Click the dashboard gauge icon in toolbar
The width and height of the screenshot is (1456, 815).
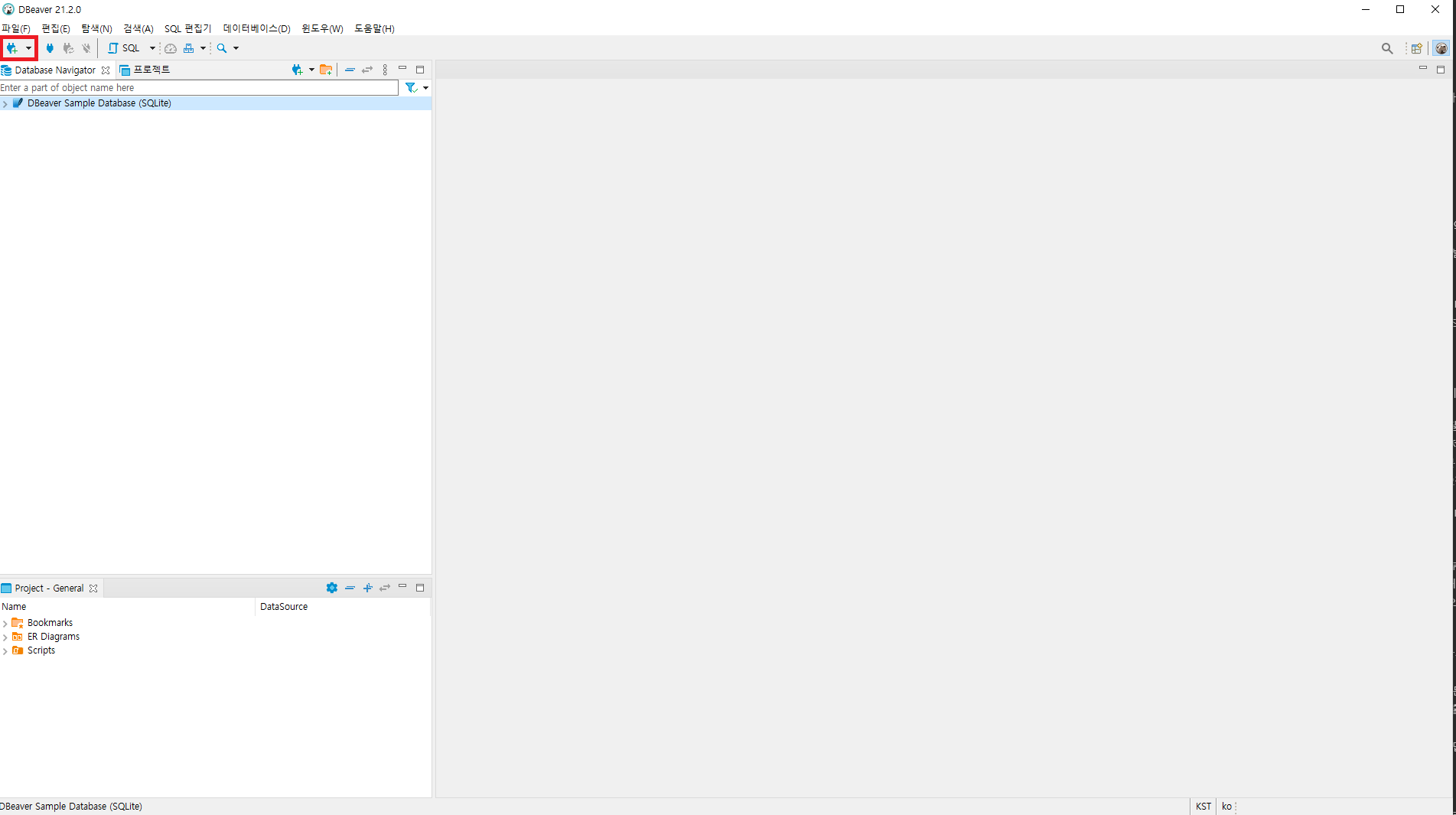point(171,48)
